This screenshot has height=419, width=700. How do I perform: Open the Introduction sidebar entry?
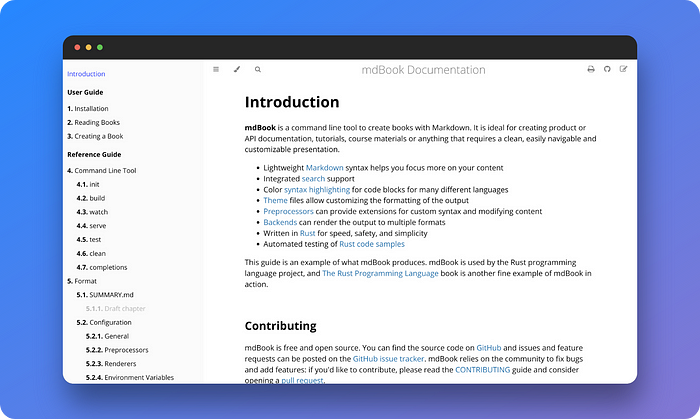click(86, 74)
